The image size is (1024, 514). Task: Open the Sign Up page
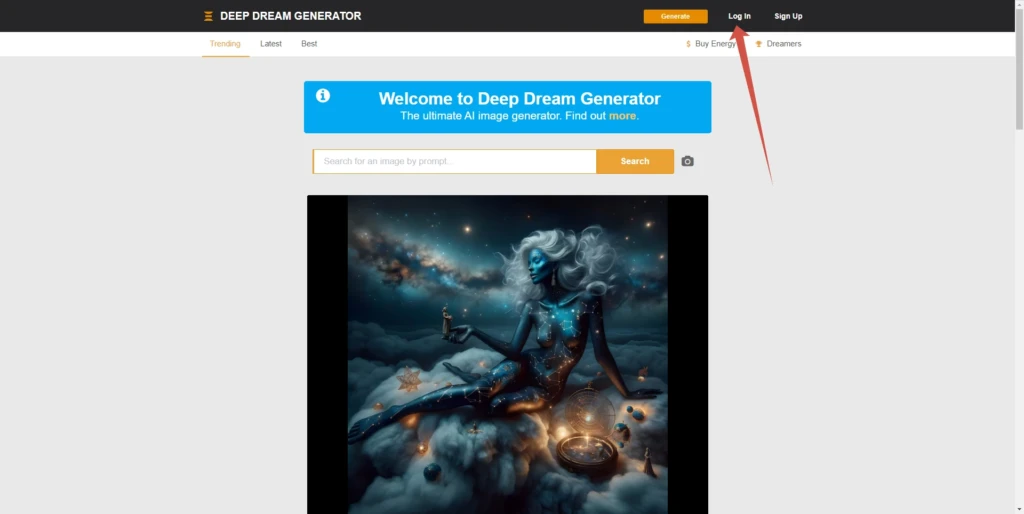coord(788,16)
